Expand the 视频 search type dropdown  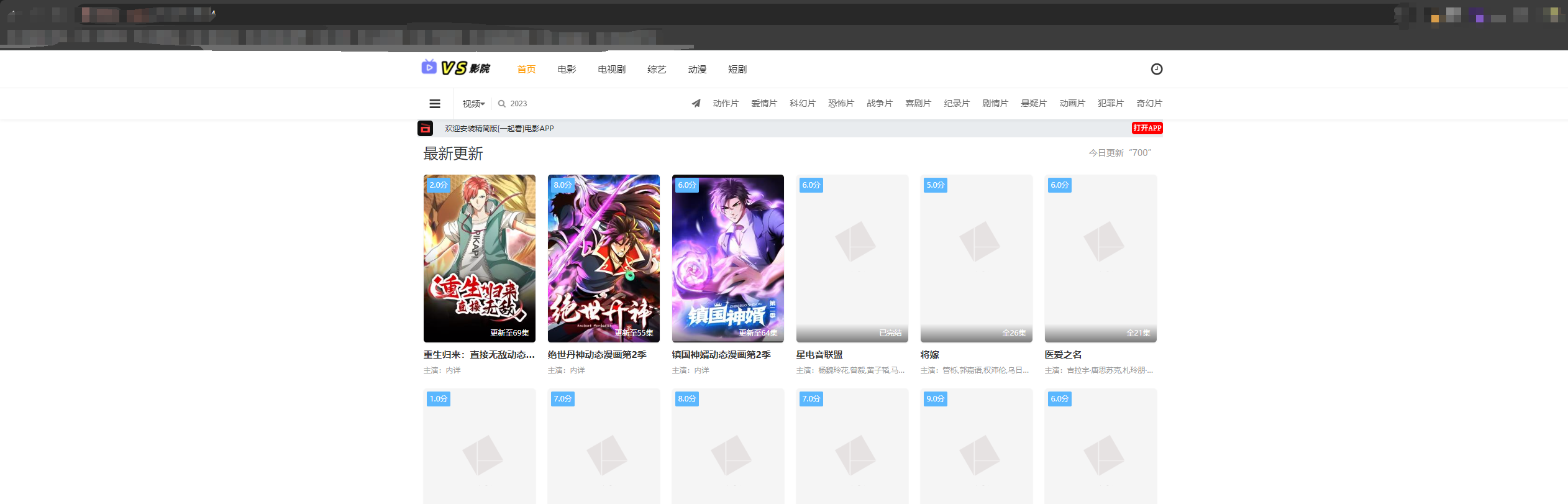473,104
